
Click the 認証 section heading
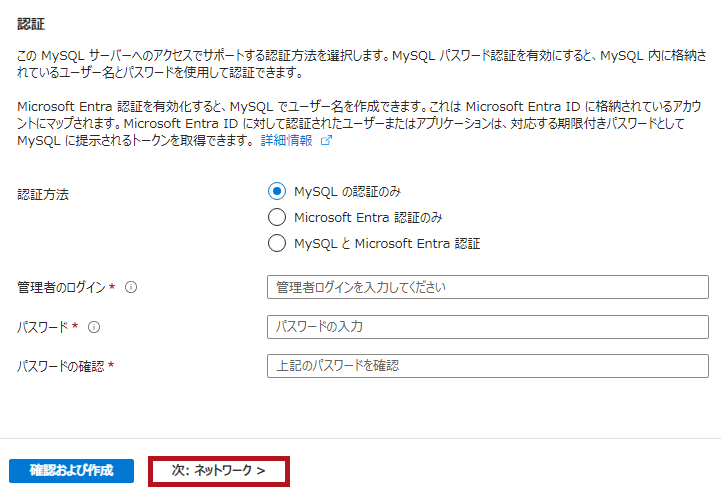pyautogui.click(x=31, y=22)
